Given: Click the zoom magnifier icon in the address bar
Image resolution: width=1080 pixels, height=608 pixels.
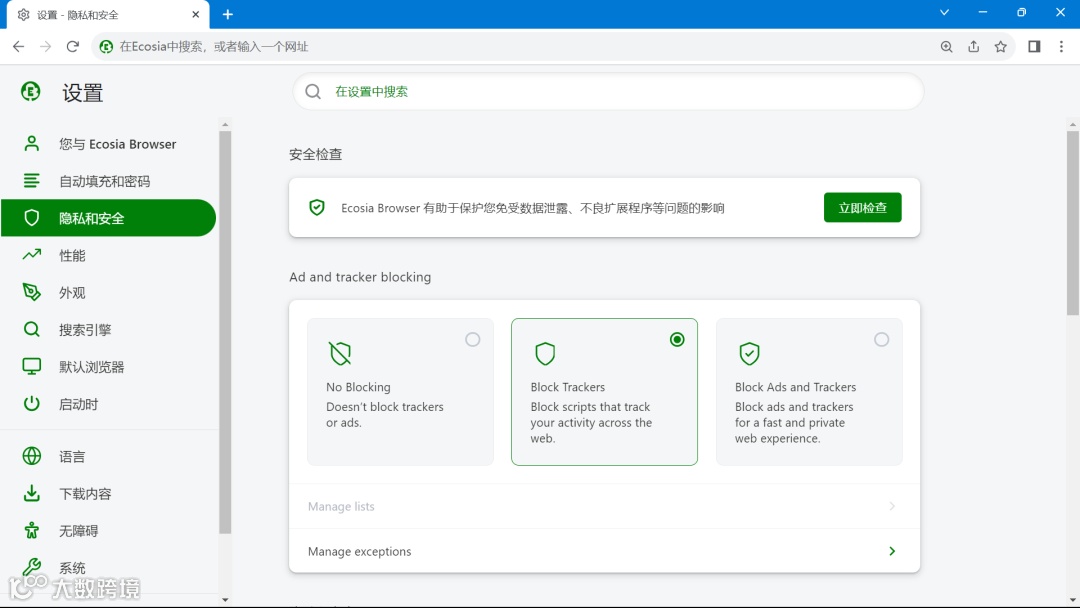Looking at the screenshot, I should [x=946, y=46].
